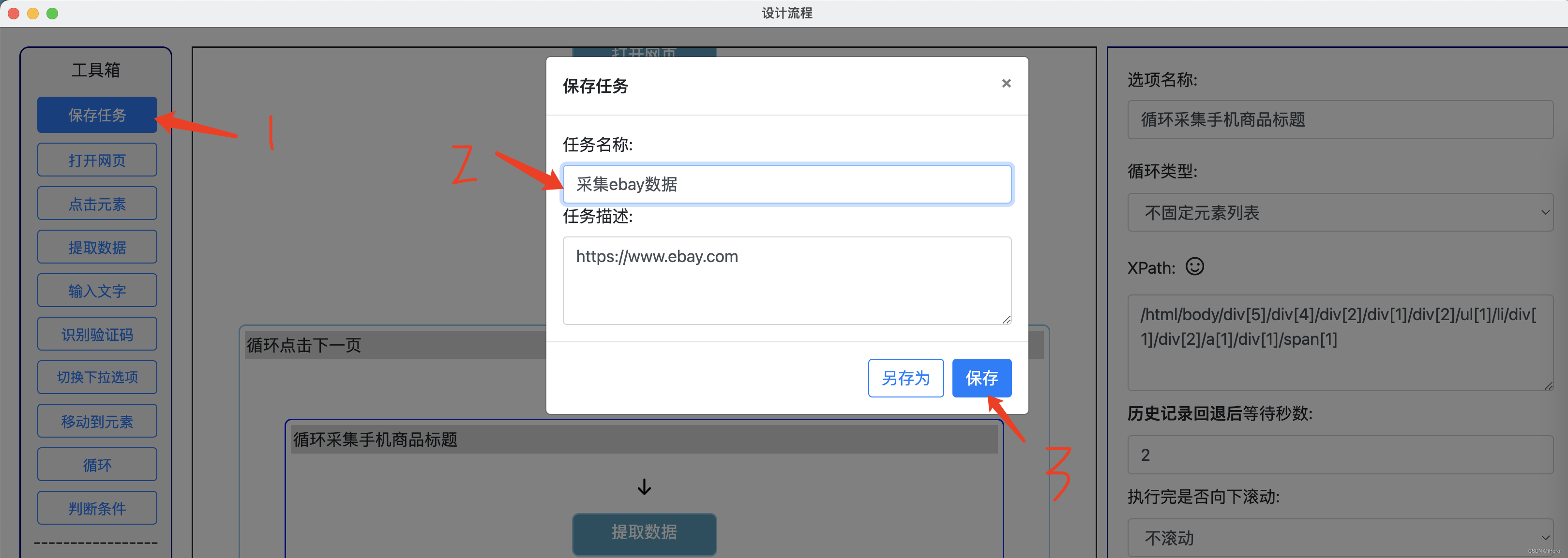
Task: Click the blue 保存 button
Action: pyautogui.click(x=982, y=378)
